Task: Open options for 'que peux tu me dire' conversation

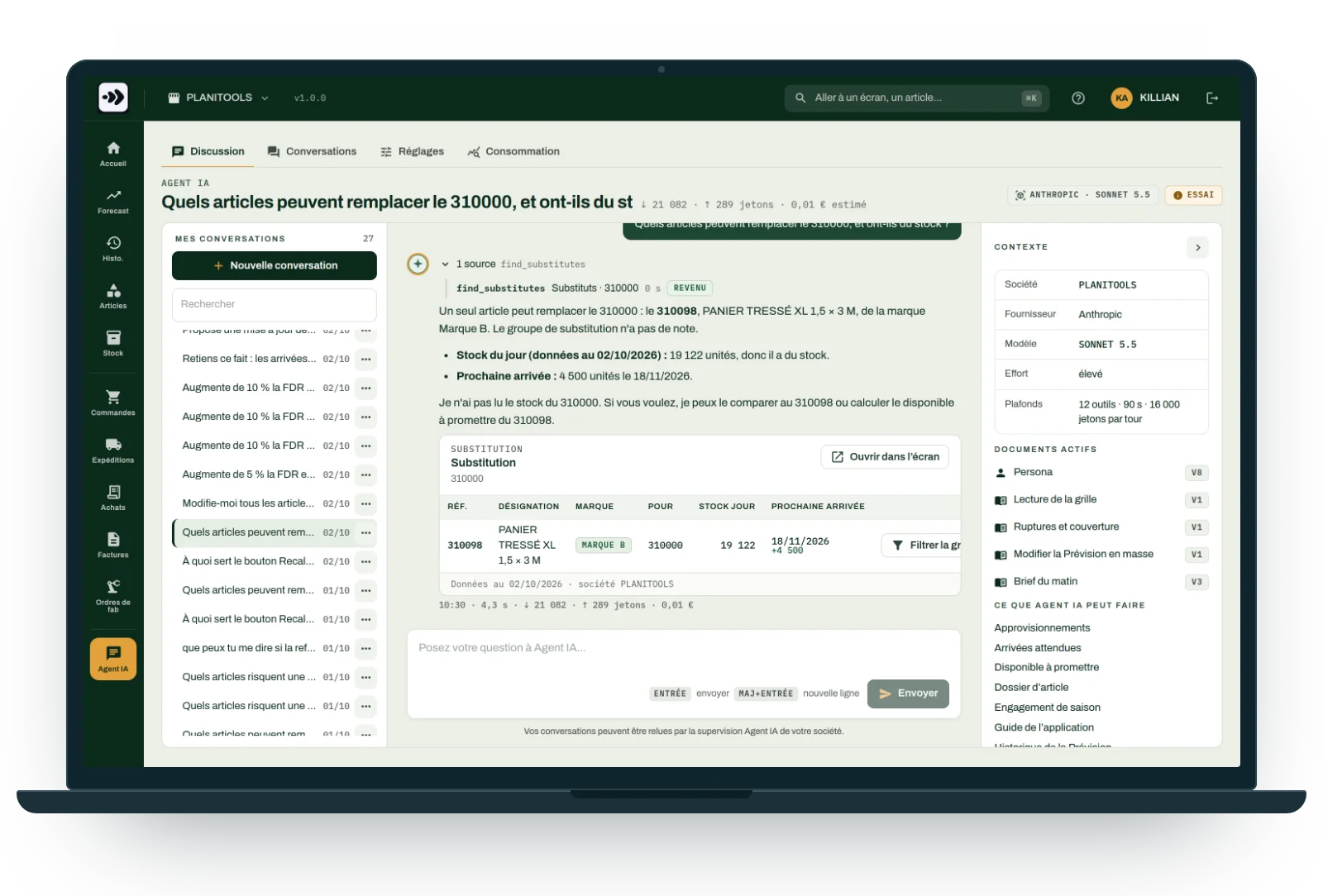Action: point(365,648)
